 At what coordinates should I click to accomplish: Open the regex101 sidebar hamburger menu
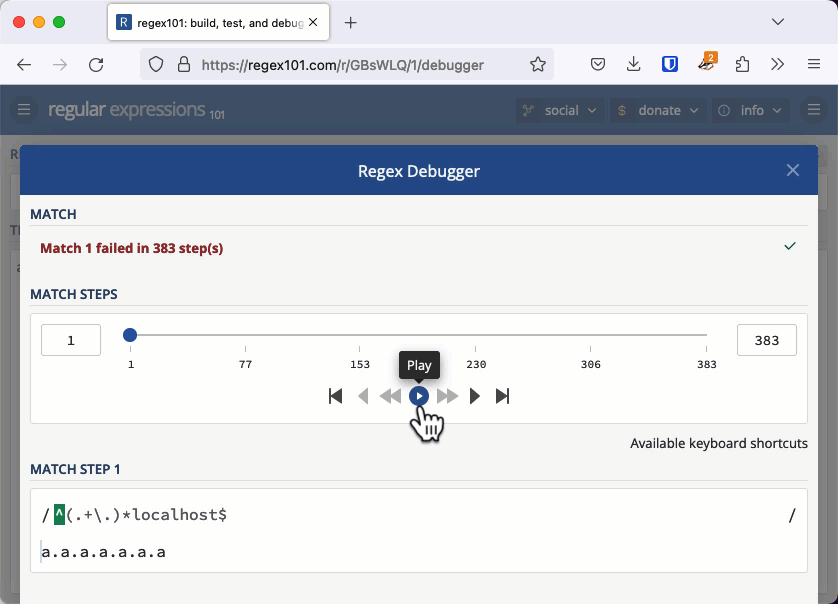[x=23, y=110]
